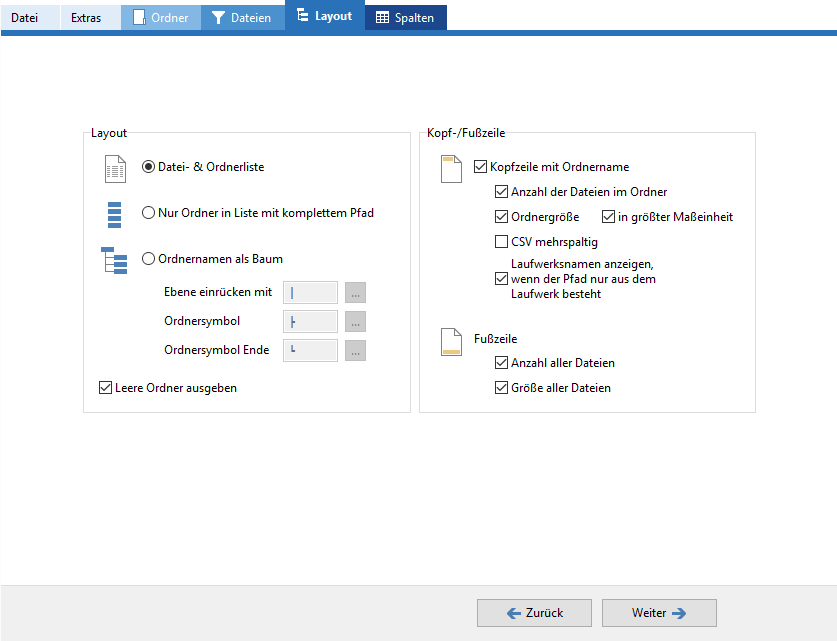Toggle in größter Maßeinheit checkbox
Image resolution: width=837 pixels, height=641 pixels.
point(608,217)
